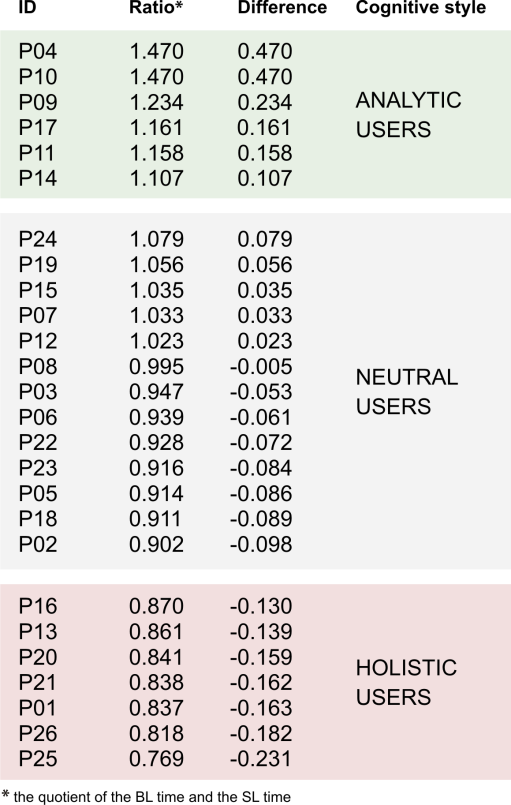Click ratio value 0.870 for P16

pyautogui.click(x=156, y=606)
